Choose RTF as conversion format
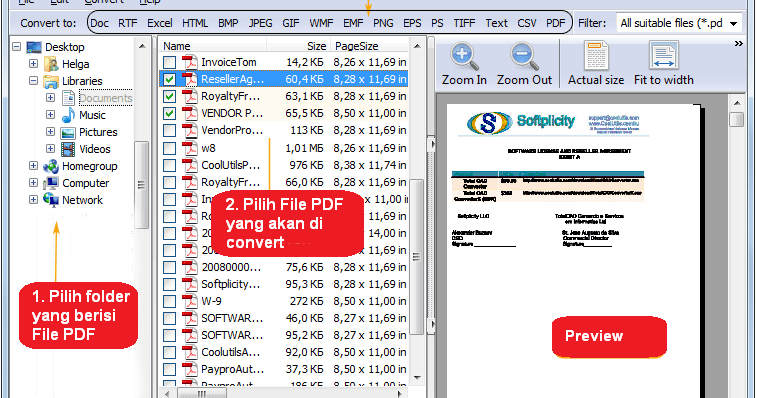This screenshot has height=398, width=757. pos(128,23)
